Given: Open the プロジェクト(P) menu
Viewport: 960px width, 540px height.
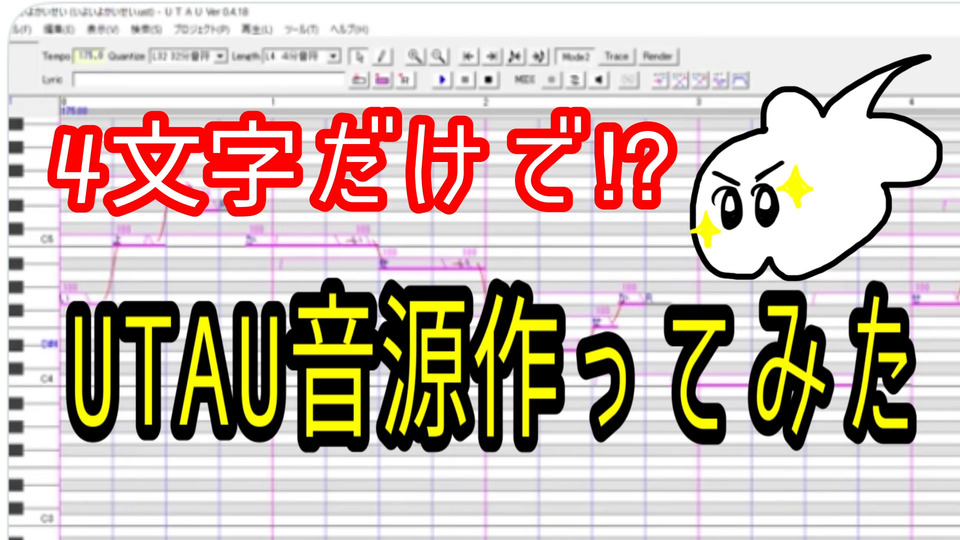Looking at the screenshot, I should point(201,29).
